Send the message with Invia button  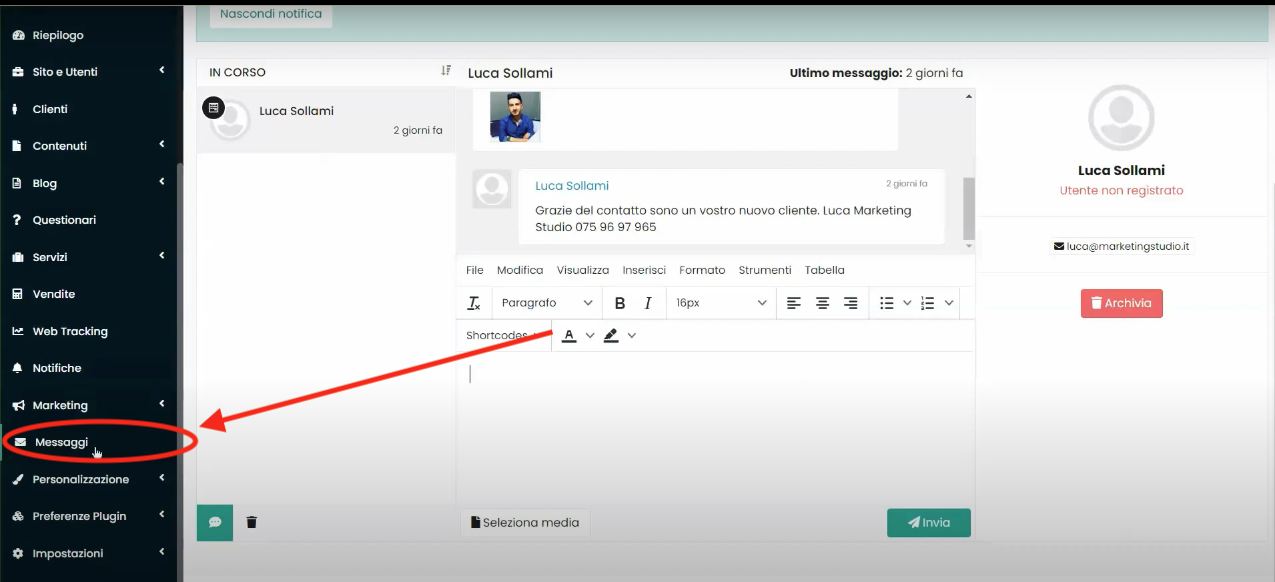pos(928,522)
